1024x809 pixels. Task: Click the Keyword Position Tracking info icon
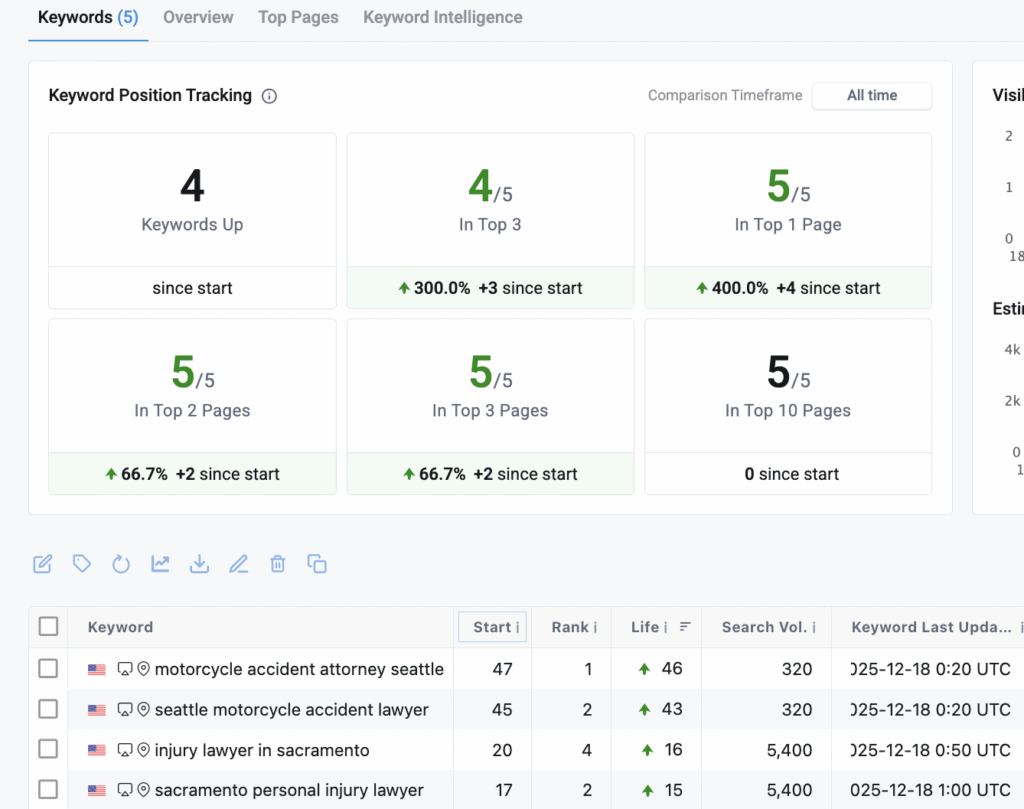point(268,95)
